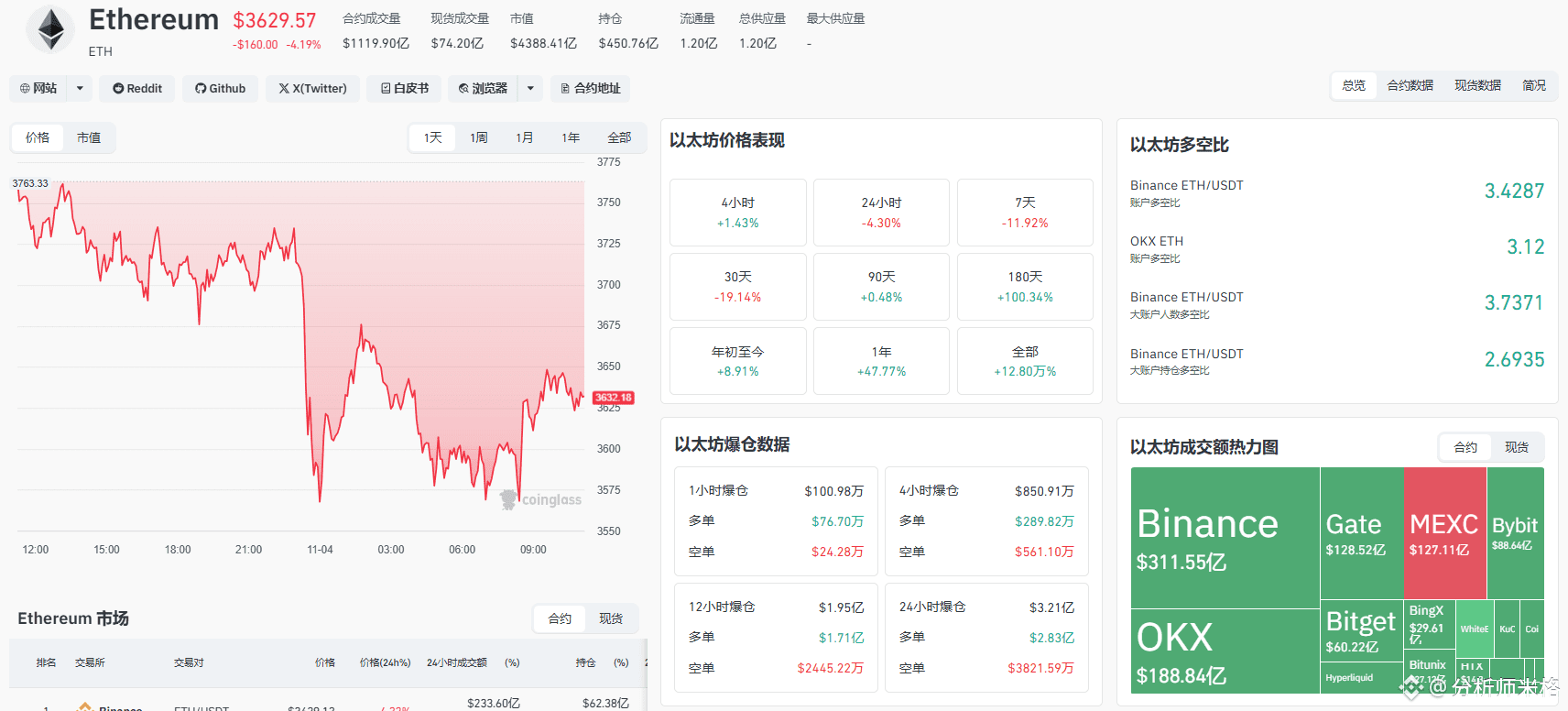Click the 1小时爆仓 liquidation card
This screenshot has width=1568, height=711.
click(x=776, y=521)
